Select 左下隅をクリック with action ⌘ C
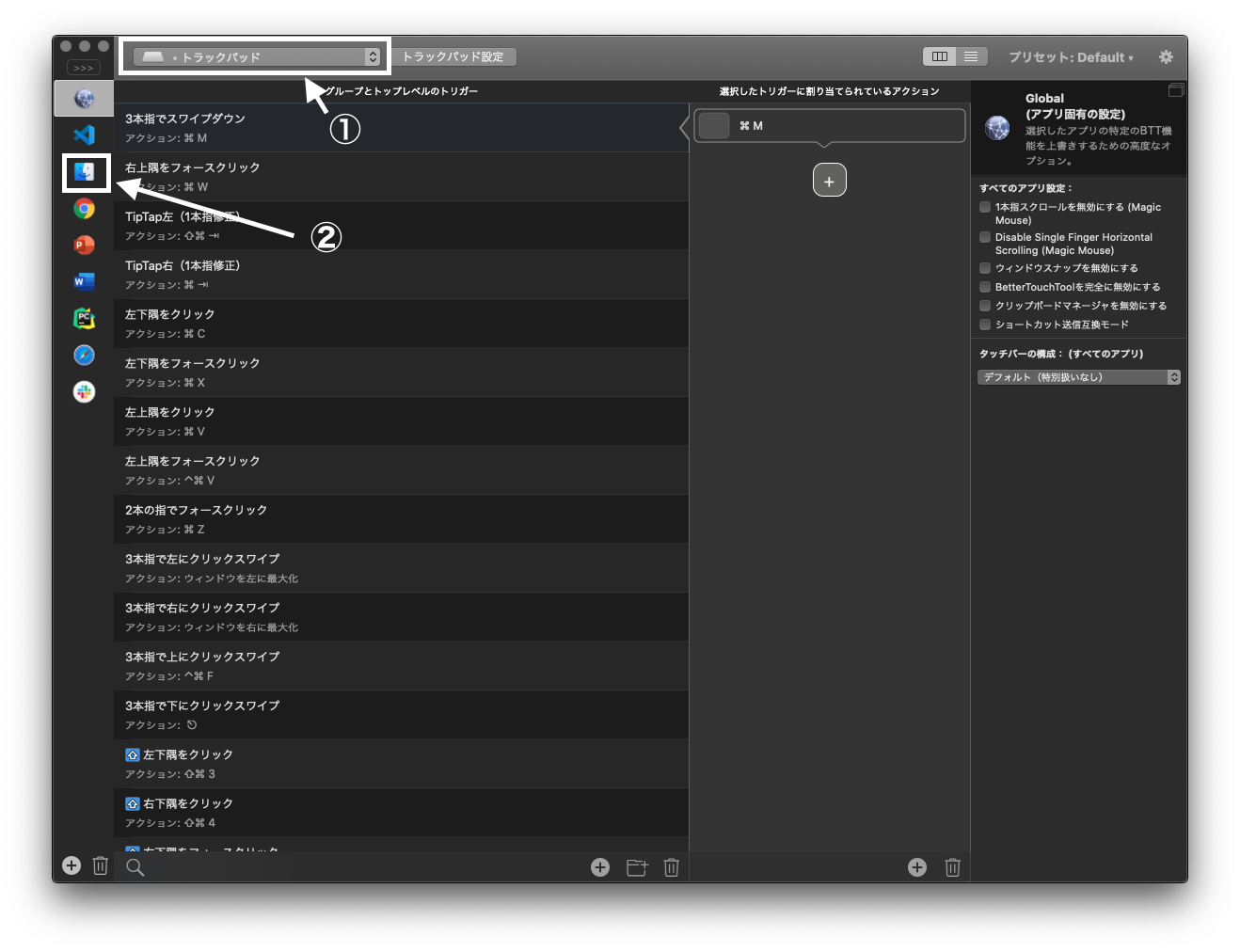The image size is (1240, 952). pos(402,324)
